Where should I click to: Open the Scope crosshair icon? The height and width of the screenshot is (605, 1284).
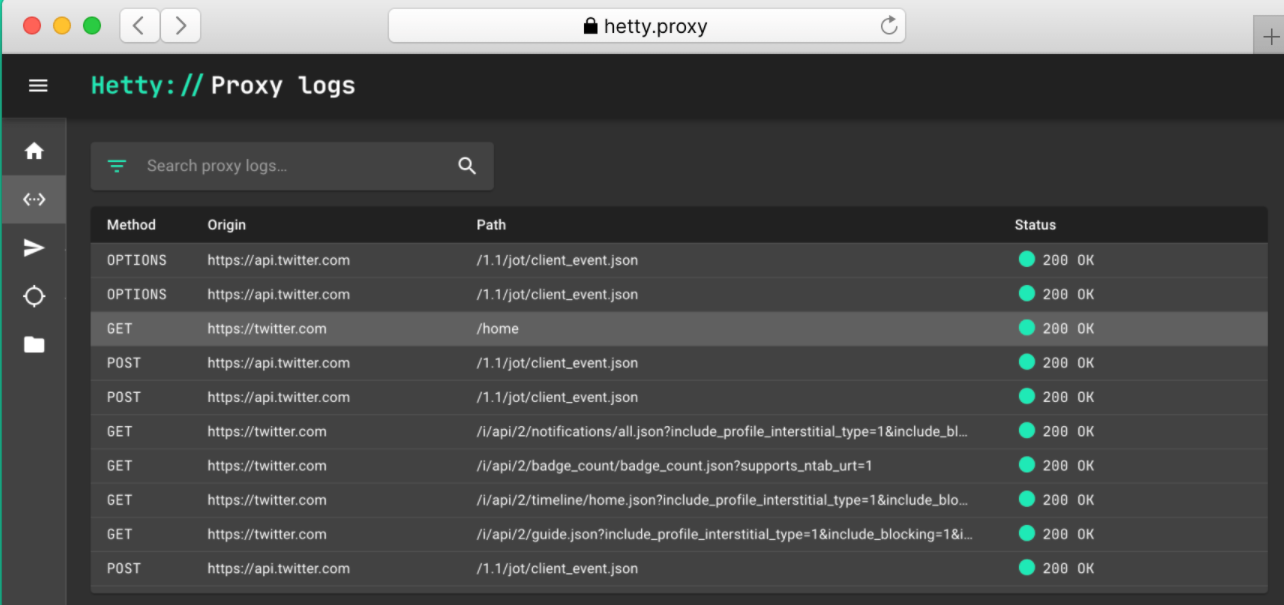(x=34, y=297)
